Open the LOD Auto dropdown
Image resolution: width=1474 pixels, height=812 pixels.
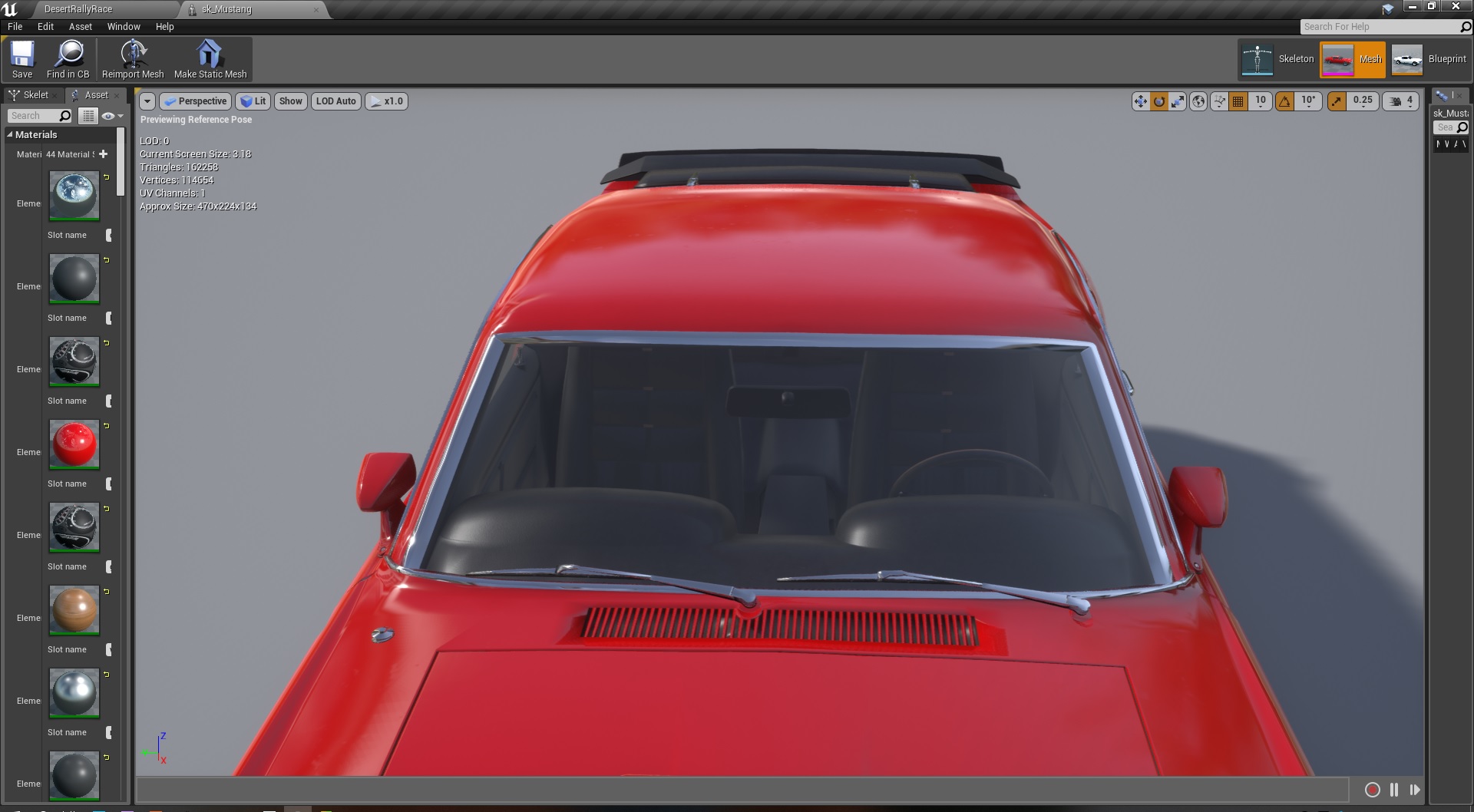pos(336,101)
